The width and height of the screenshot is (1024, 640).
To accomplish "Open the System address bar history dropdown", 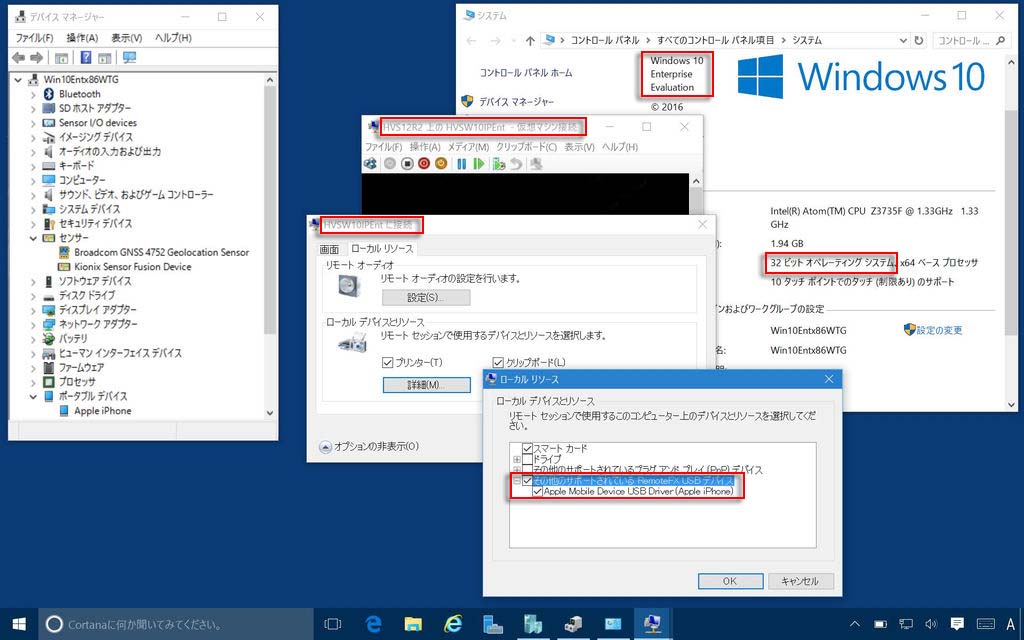I will tap(903, 40).
